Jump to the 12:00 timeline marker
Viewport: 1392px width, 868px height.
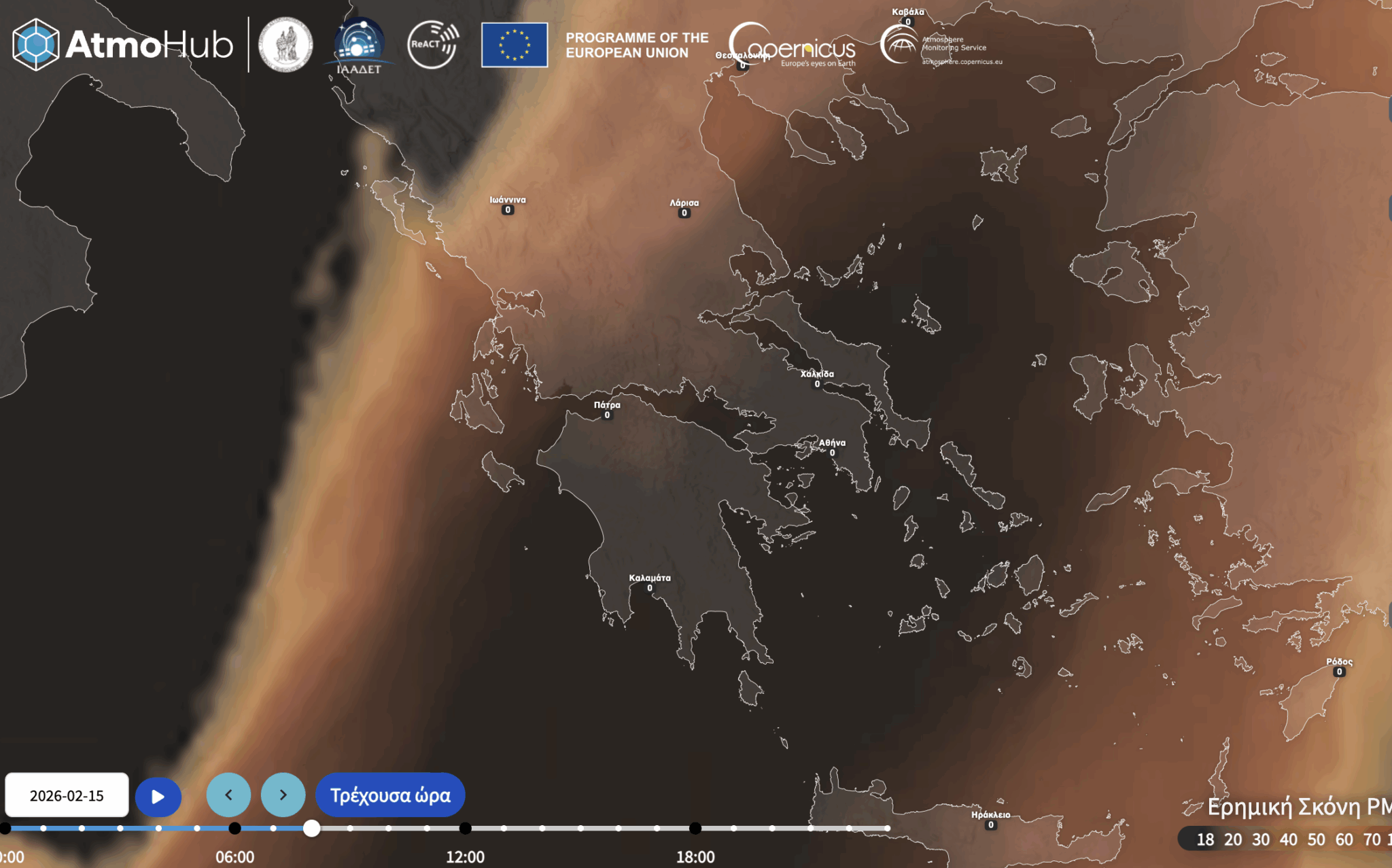click(465, 828)
